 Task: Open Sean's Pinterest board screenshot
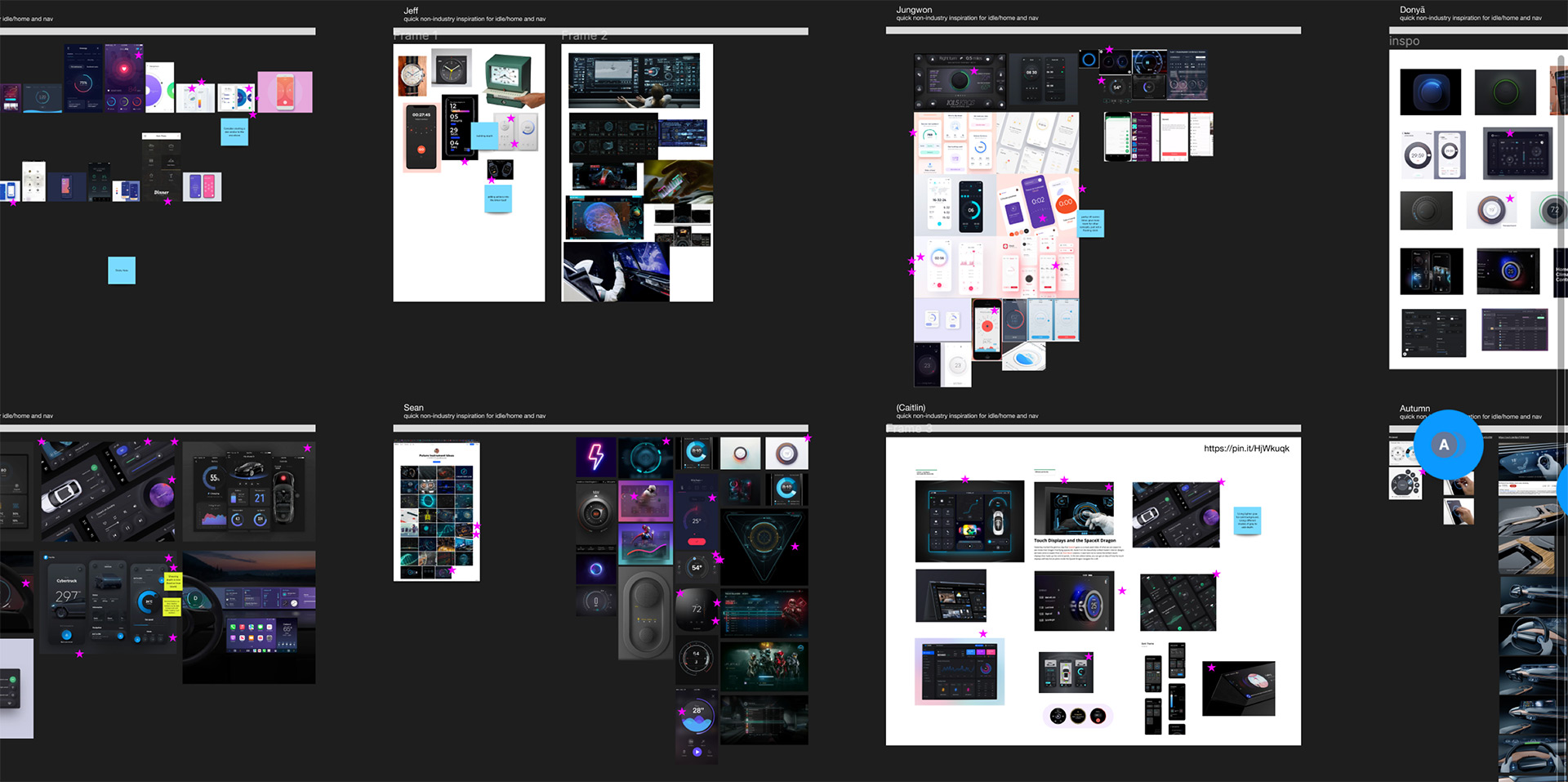click(x=436, y=512)
